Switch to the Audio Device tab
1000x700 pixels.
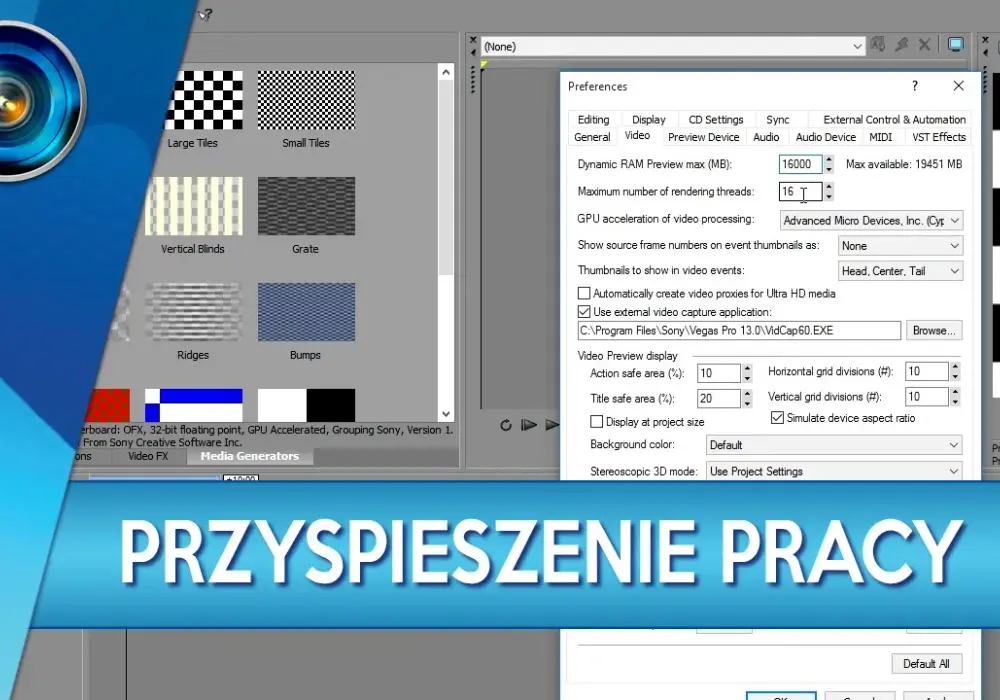825,136
